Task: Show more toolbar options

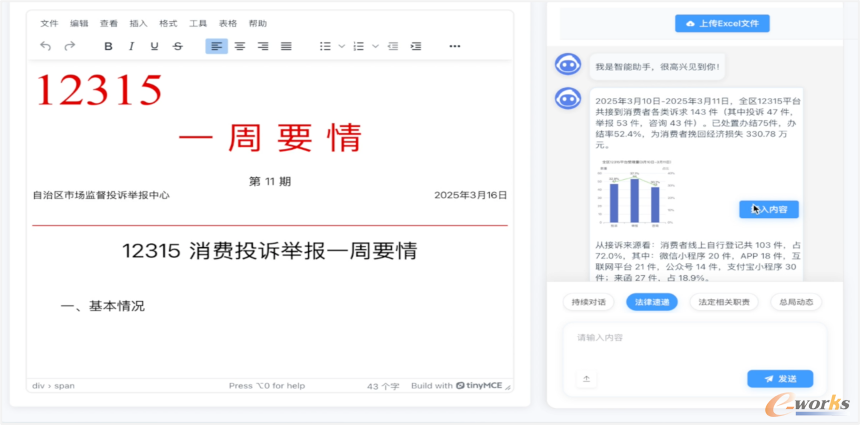Action: (x=455, y=46)
